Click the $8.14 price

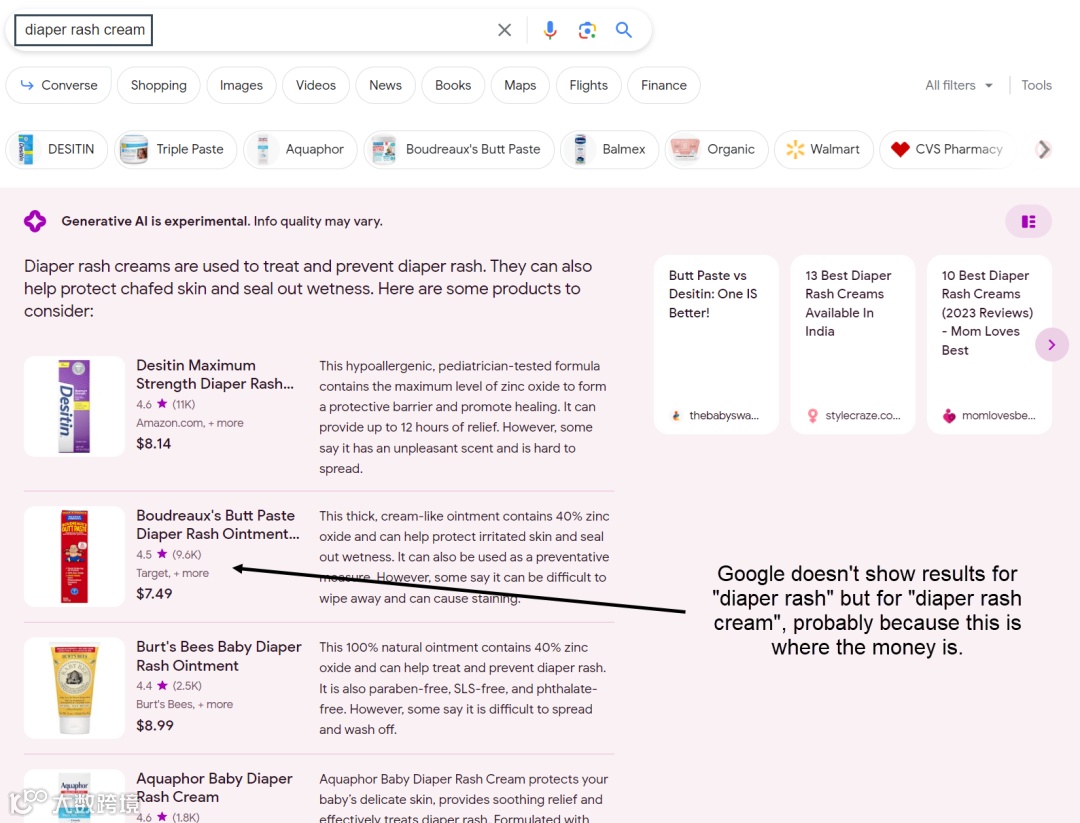(154, 444)
